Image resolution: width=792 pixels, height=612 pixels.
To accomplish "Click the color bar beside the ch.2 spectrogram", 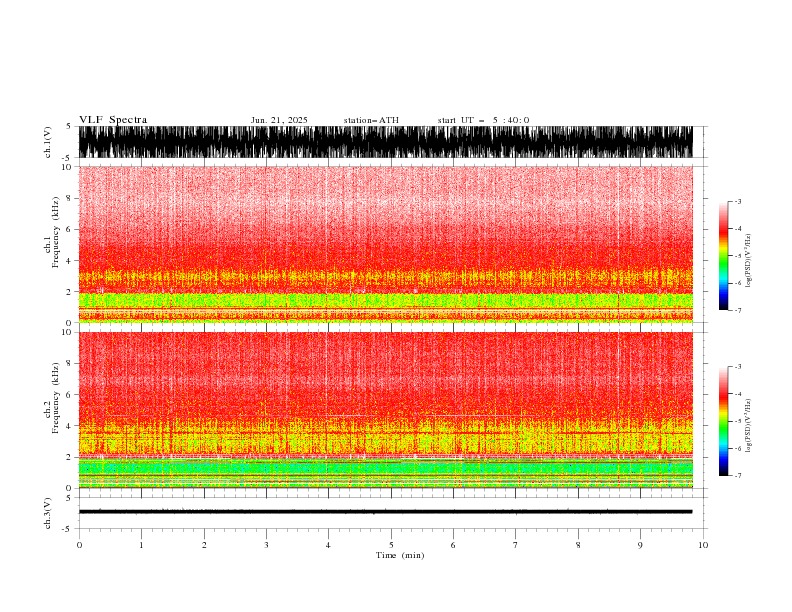I will [723, 421].
